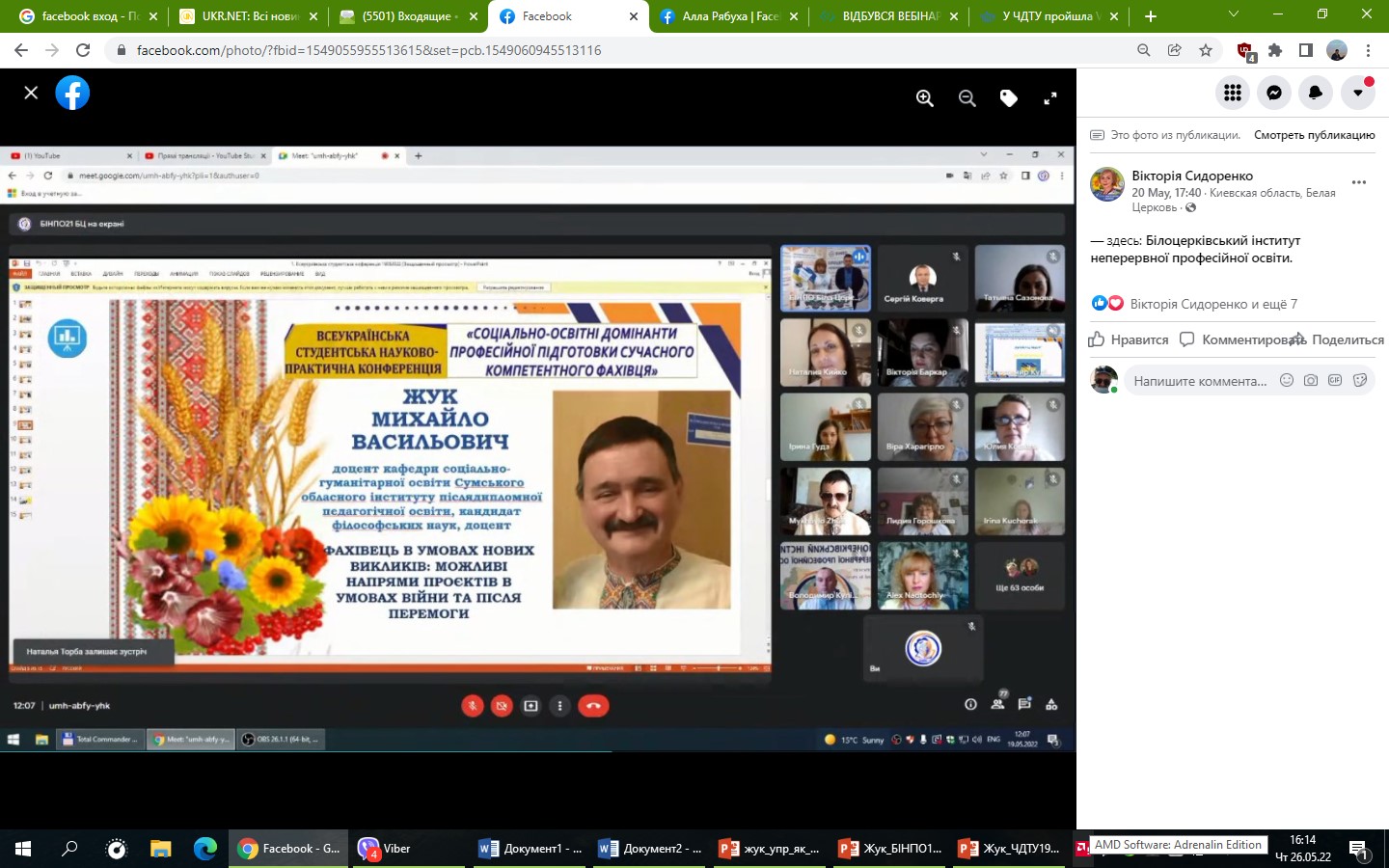
Task: Zoom in on the photo
Action: click(x=925, y=98)
